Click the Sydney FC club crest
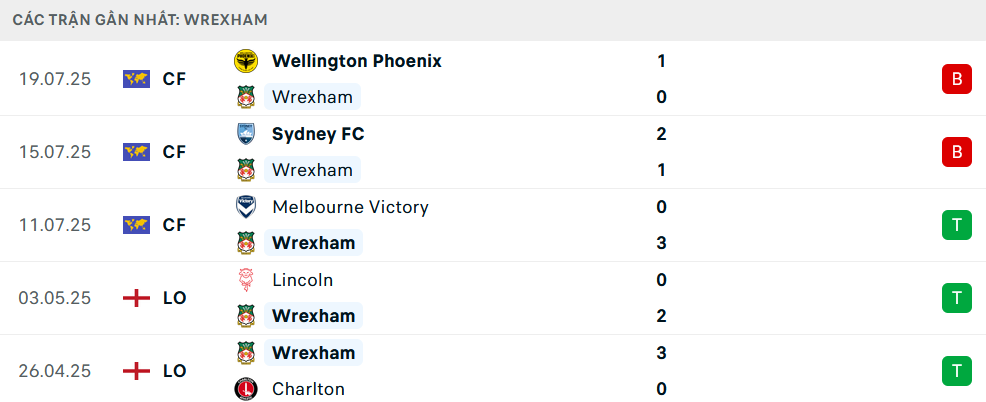The width and height of the screenshot is (986, 402). click(245, 134)
